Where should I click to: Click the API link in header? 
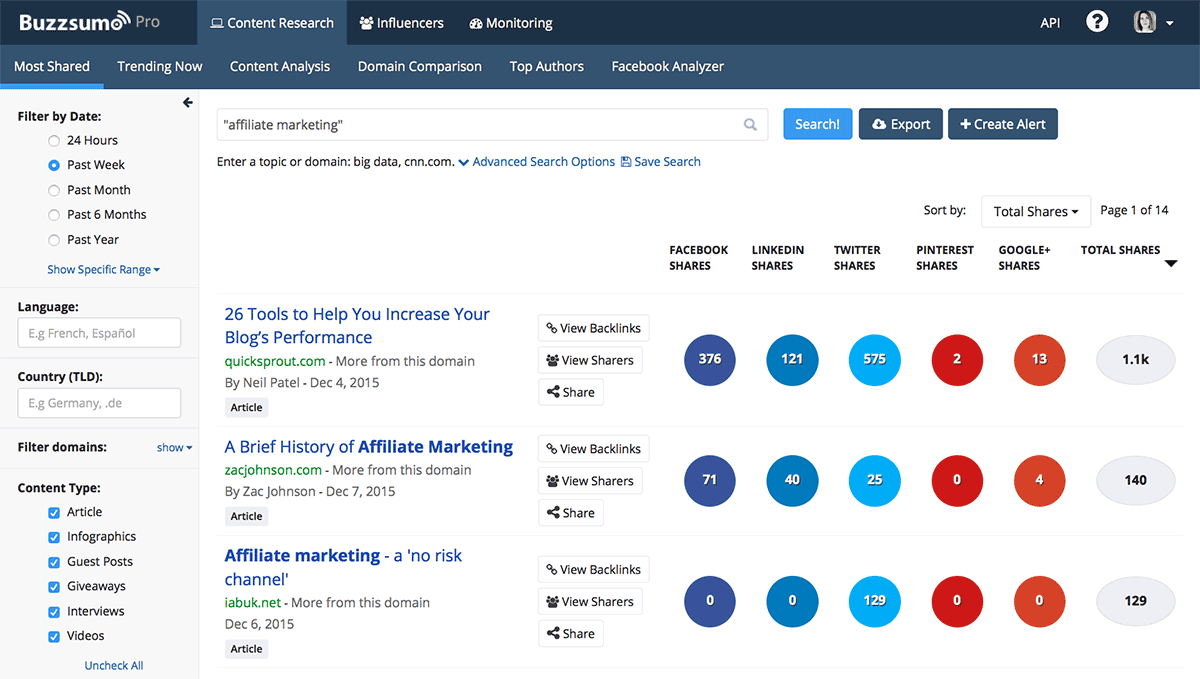[1050, 23]
